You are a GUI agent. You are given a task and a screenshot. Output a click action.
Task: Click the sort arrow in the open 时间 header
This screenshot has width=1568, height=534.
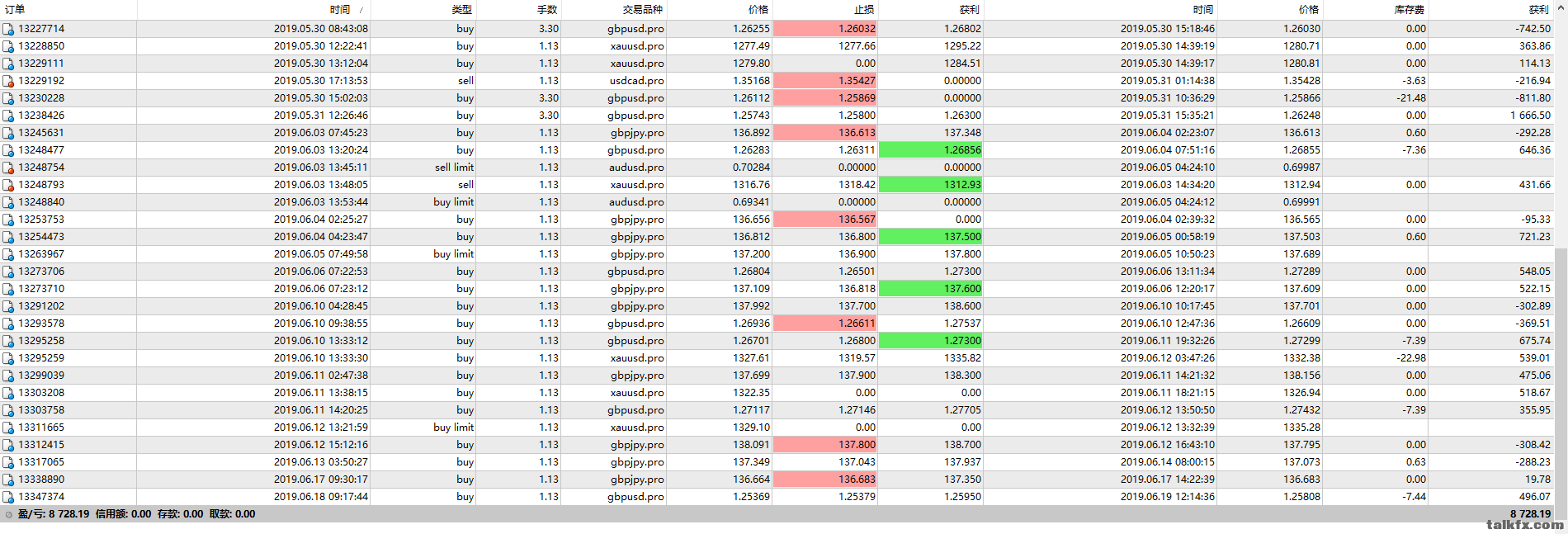pos(361,10)
